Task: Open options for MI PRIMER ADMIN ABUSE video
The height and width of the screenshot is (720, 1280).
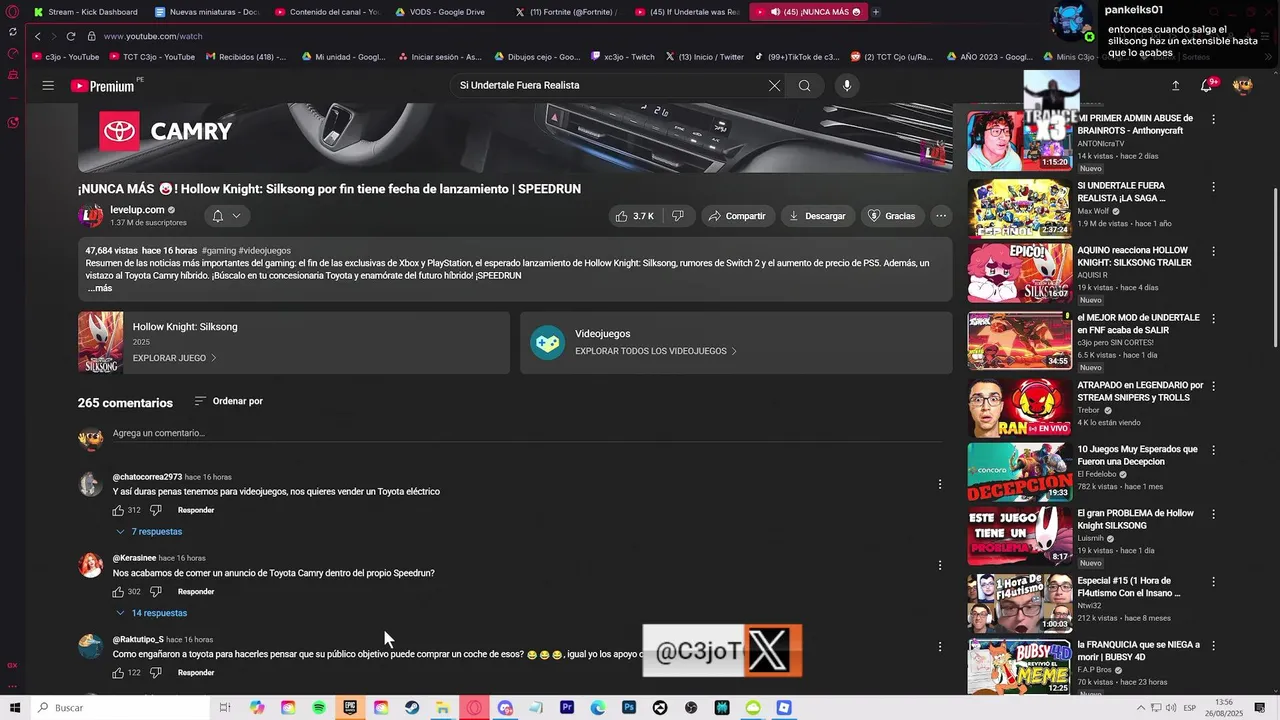Action: click(1213, 119)
